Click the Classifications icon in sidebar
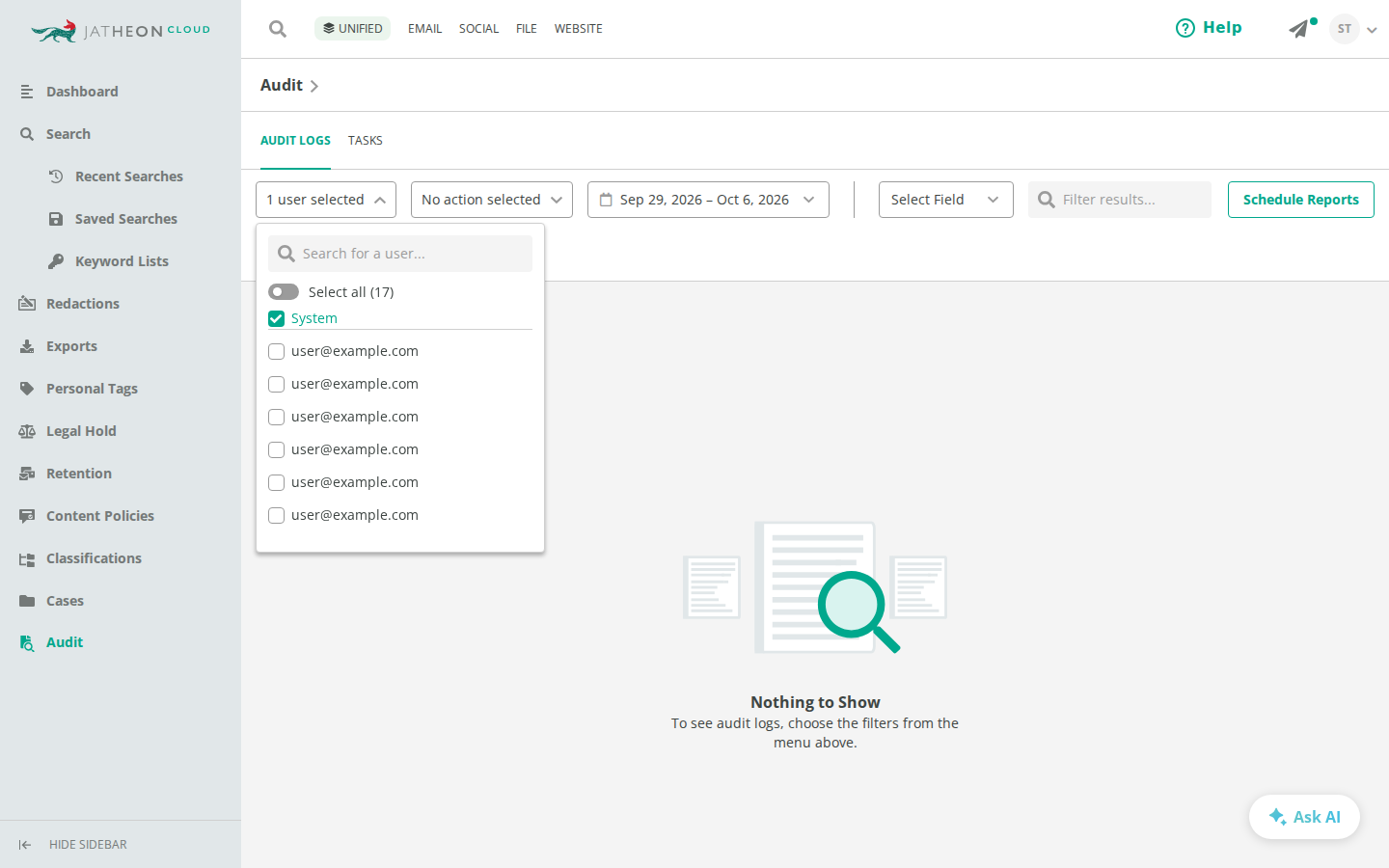This screenshot has width=1389, height=868. coord(27,558)
